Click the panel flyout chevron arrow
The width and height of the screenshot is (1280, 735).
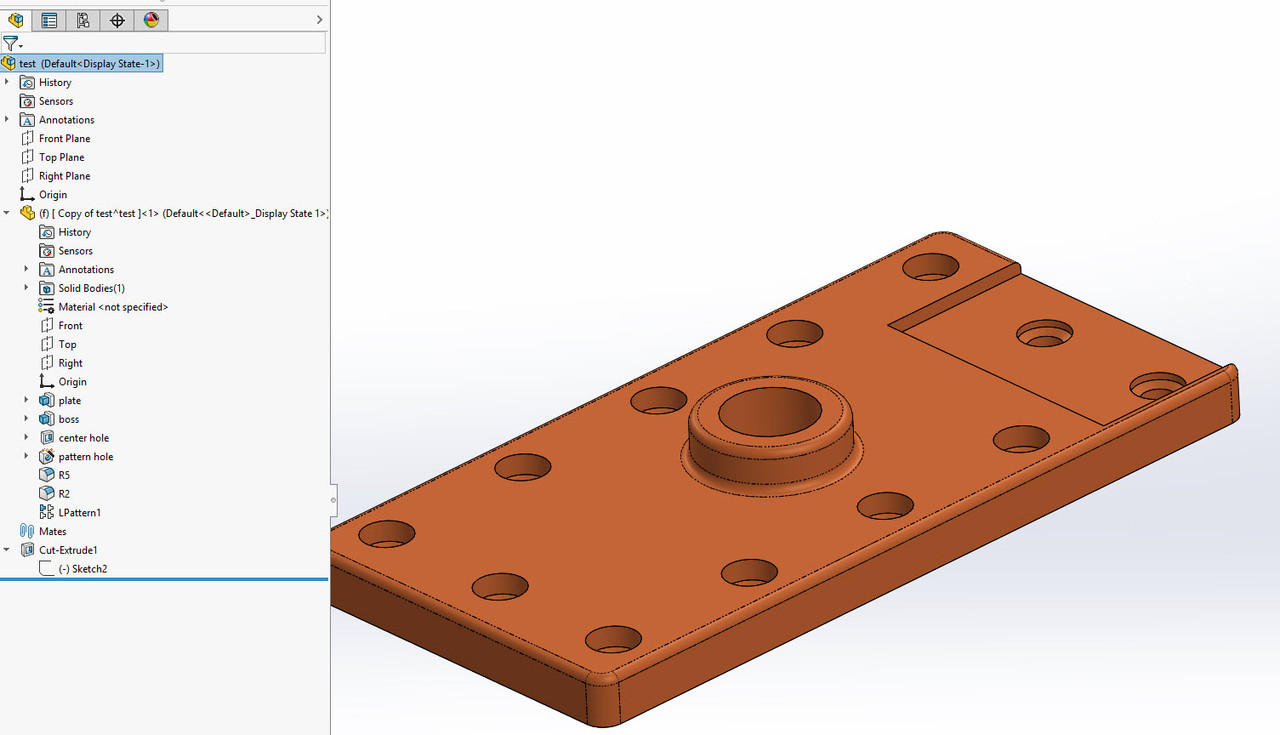pos(318,18)
